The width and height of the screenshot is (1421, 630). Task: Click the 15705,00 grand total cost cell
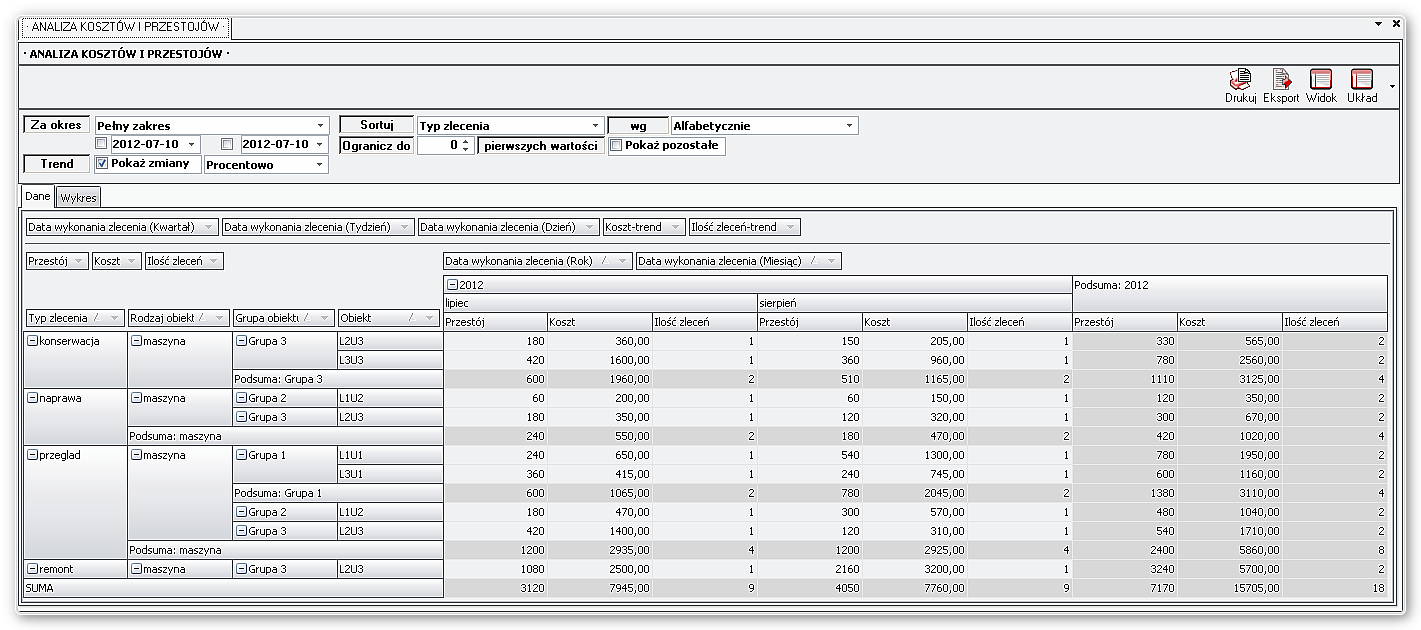coord(1229,588)
